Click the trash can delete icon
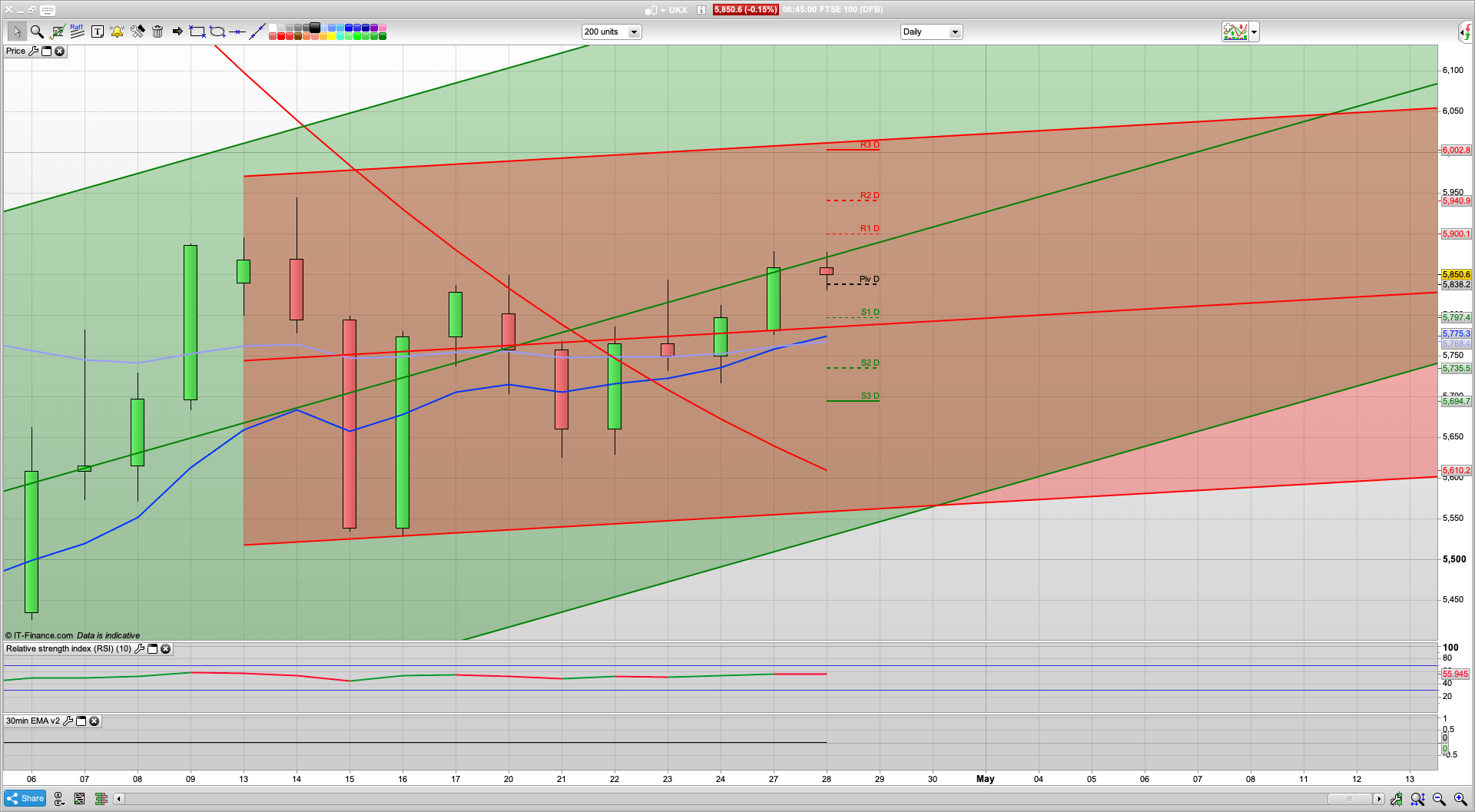The image size is (1475, 812). [x=157, y=31]
